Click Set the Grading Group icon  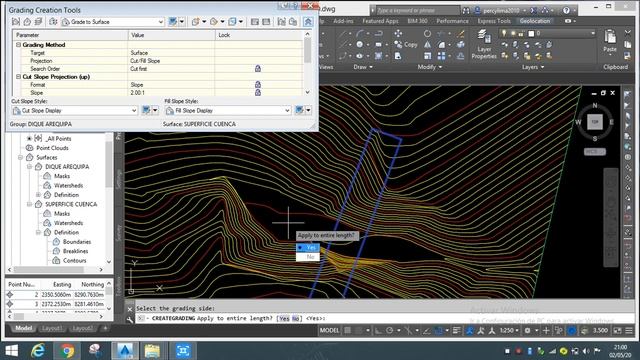pos(16,22)
